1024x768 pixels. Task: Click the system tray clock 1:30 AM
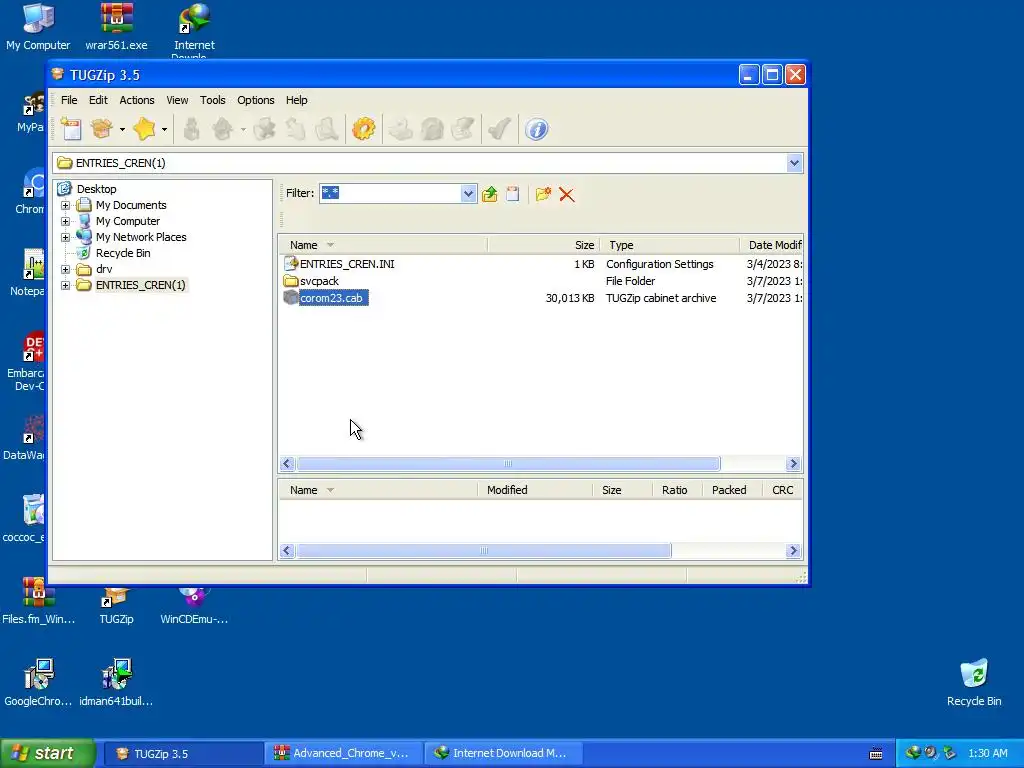[987, 753]
